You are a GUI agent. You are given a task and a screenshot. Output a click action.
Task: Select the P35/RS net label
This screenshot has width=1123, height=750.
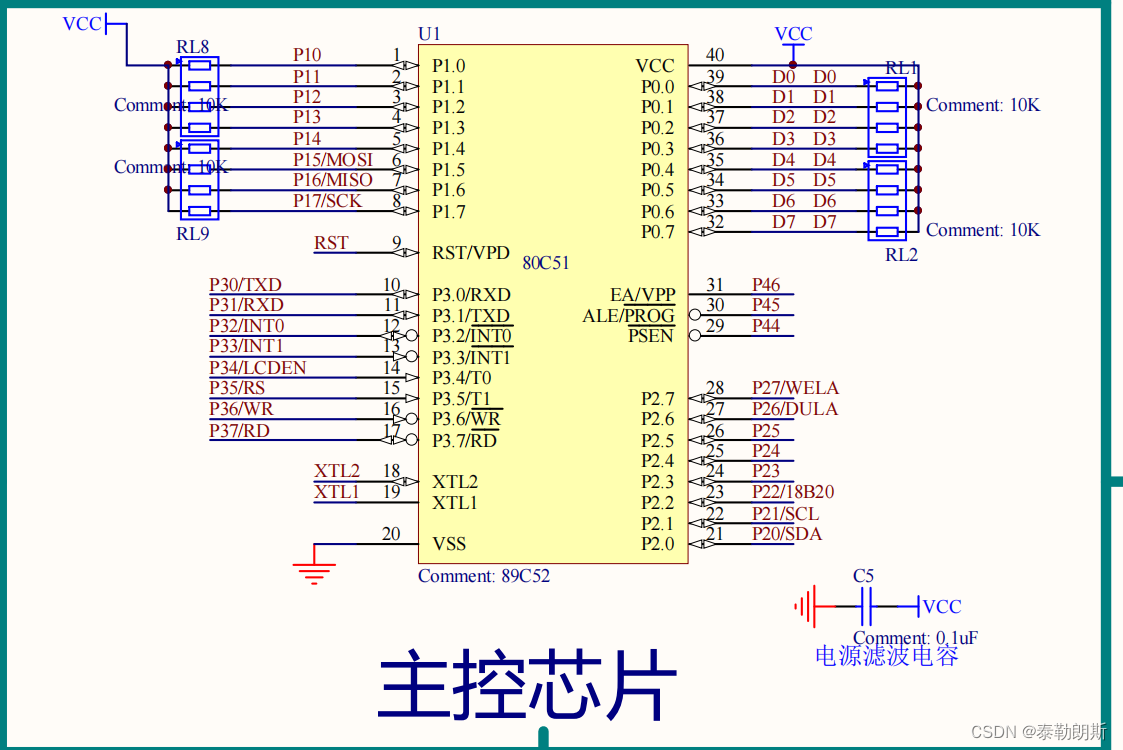coord(237,388)
